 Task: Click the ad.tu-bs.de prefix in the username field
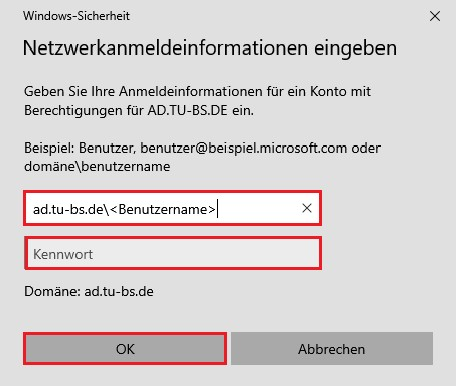[68, 209]
